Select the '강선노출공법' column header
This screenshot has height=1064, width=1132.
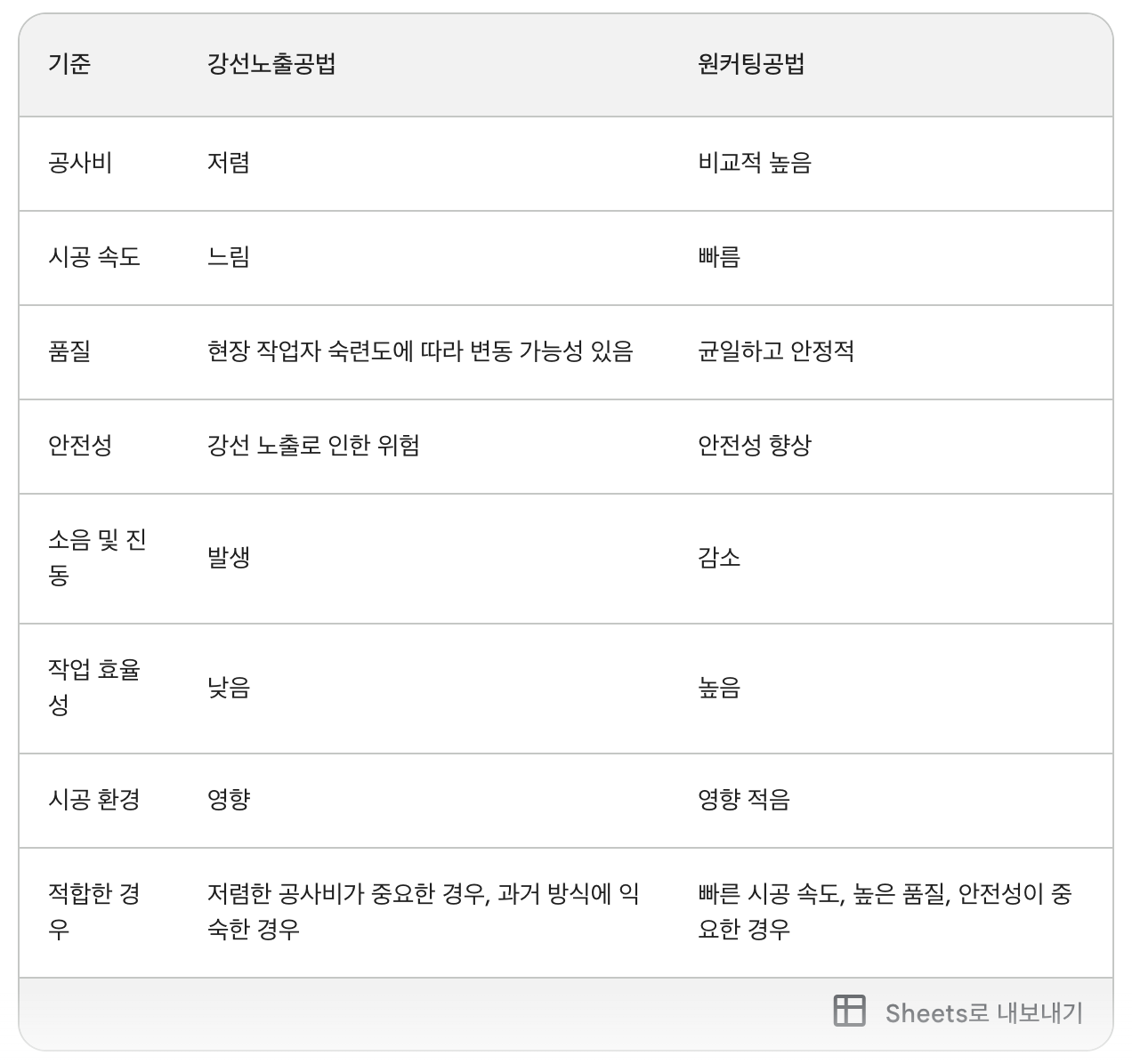pyautogui.click(x=271, y=64)
